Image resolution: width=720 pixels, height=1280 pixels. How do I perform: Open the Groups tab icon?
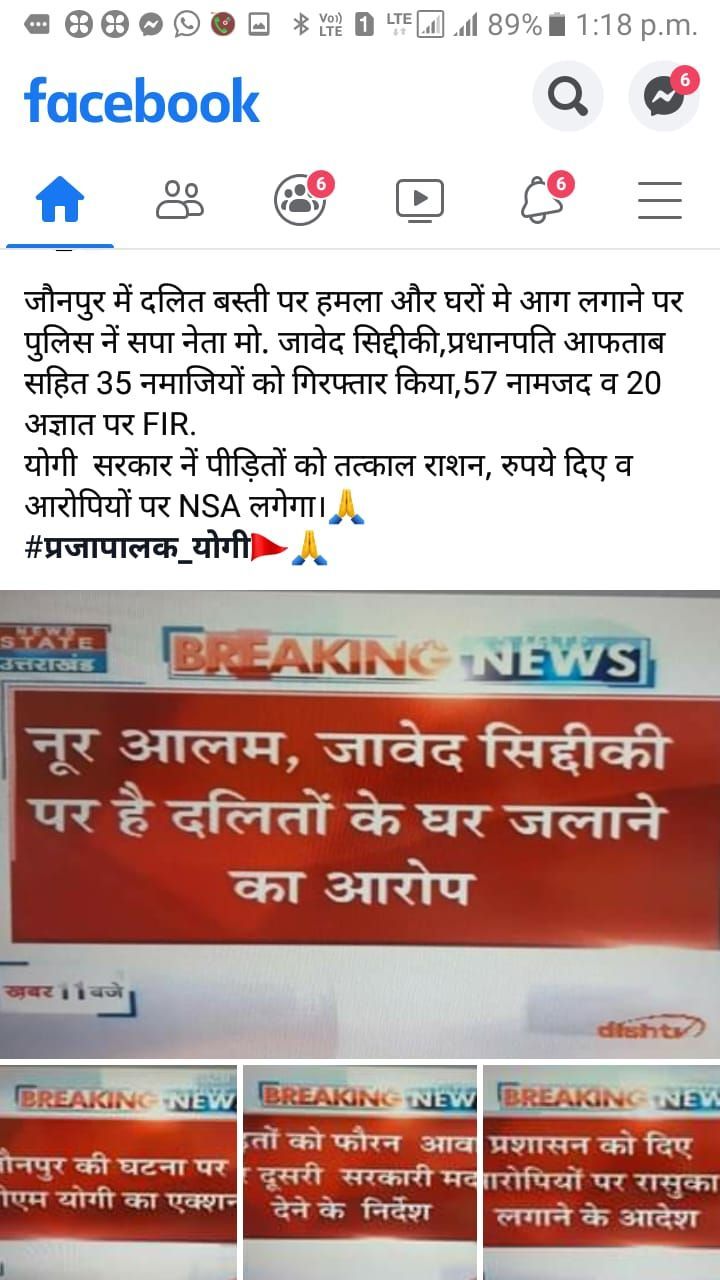pos(300,200)
